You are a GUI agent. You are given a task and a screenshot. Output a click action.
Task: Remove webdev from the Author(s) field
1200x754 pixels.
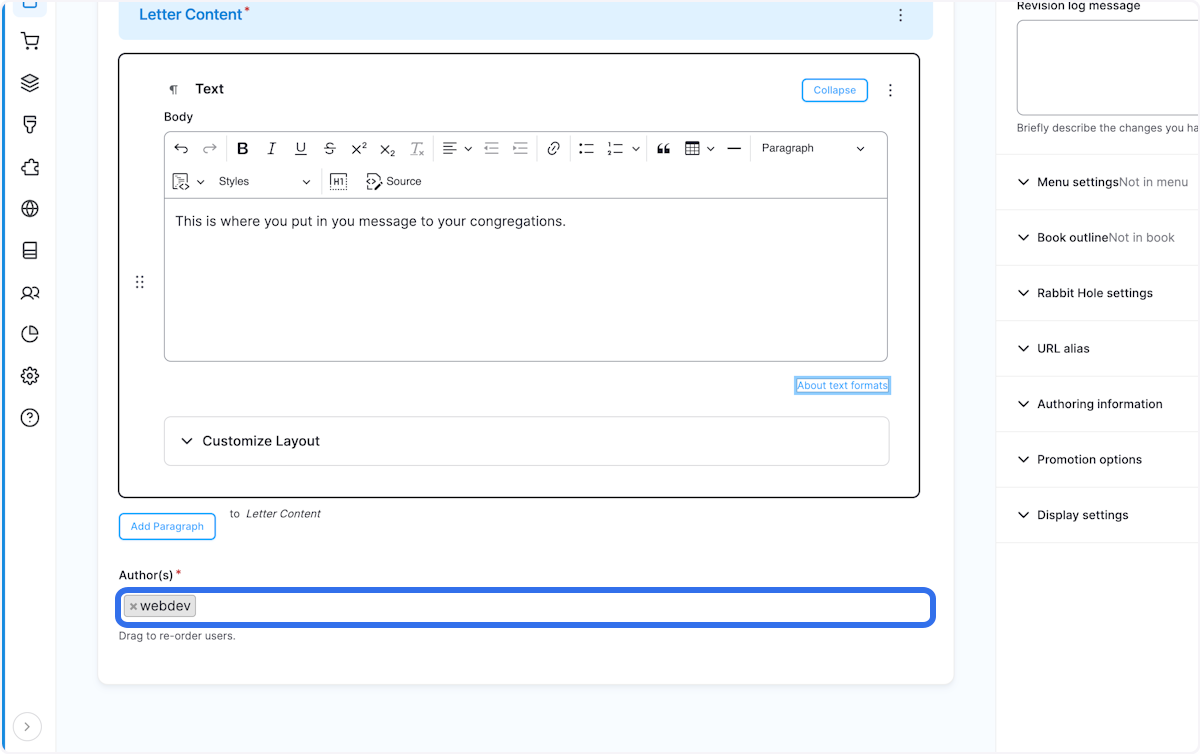[x=133, y=605]
